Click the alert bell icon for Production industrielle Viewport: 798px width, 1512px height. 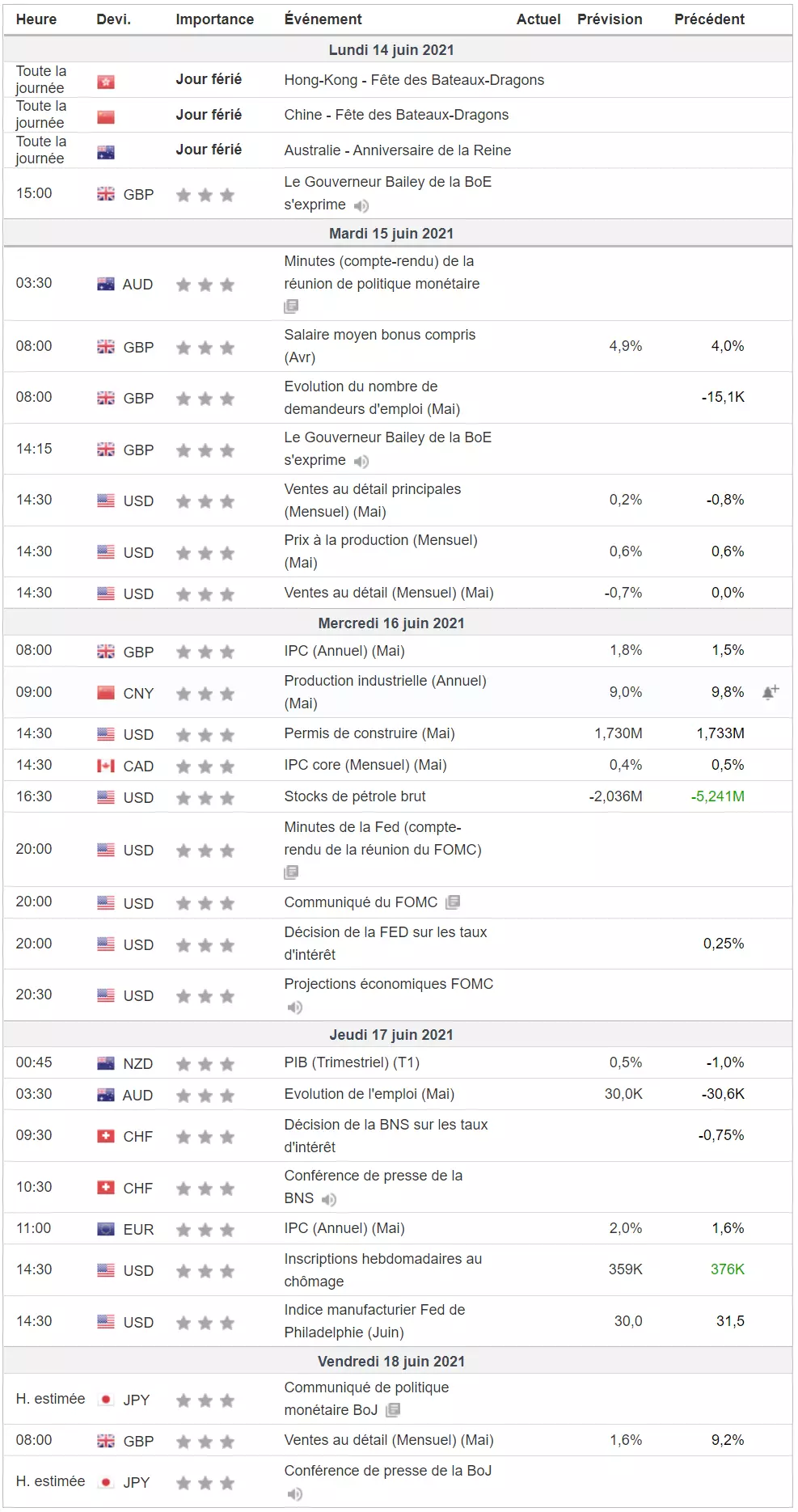[771, 692]
